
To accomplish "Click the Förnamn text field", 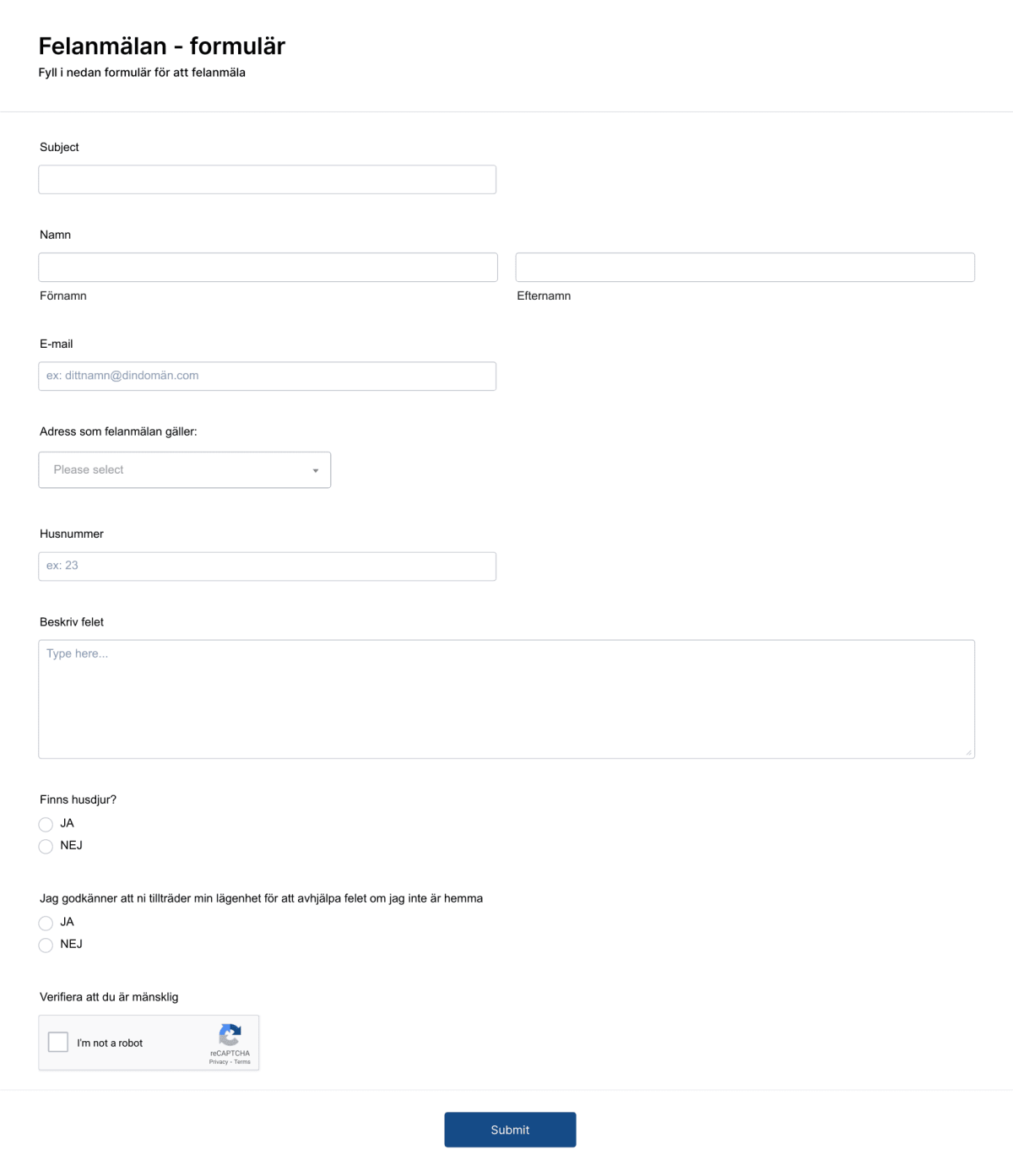I will coord(267,267).
